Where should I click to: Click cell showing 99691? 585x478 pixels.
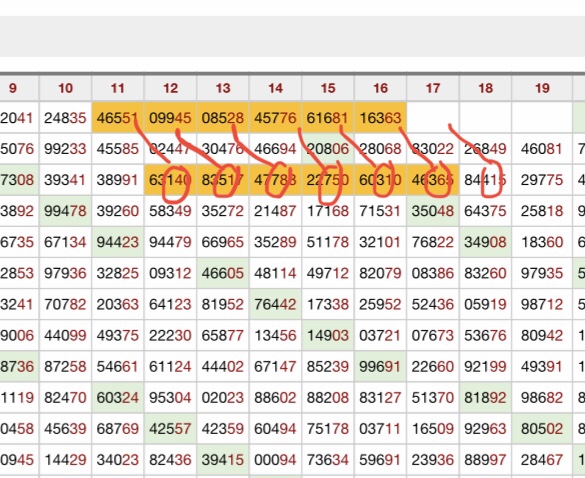point(380,366)
